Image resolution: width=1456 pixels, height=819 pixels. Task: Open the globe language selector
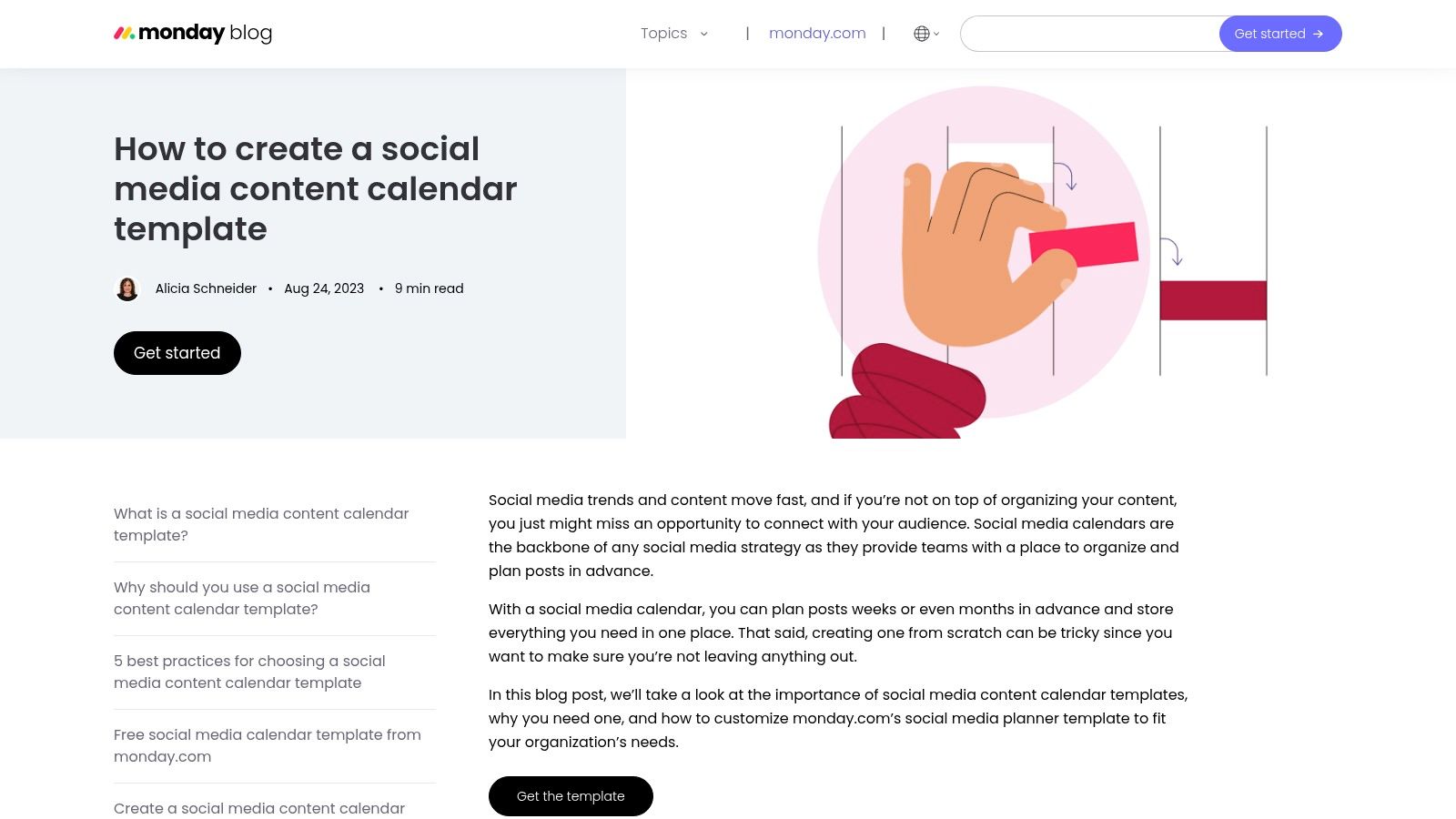coord(922,34)
